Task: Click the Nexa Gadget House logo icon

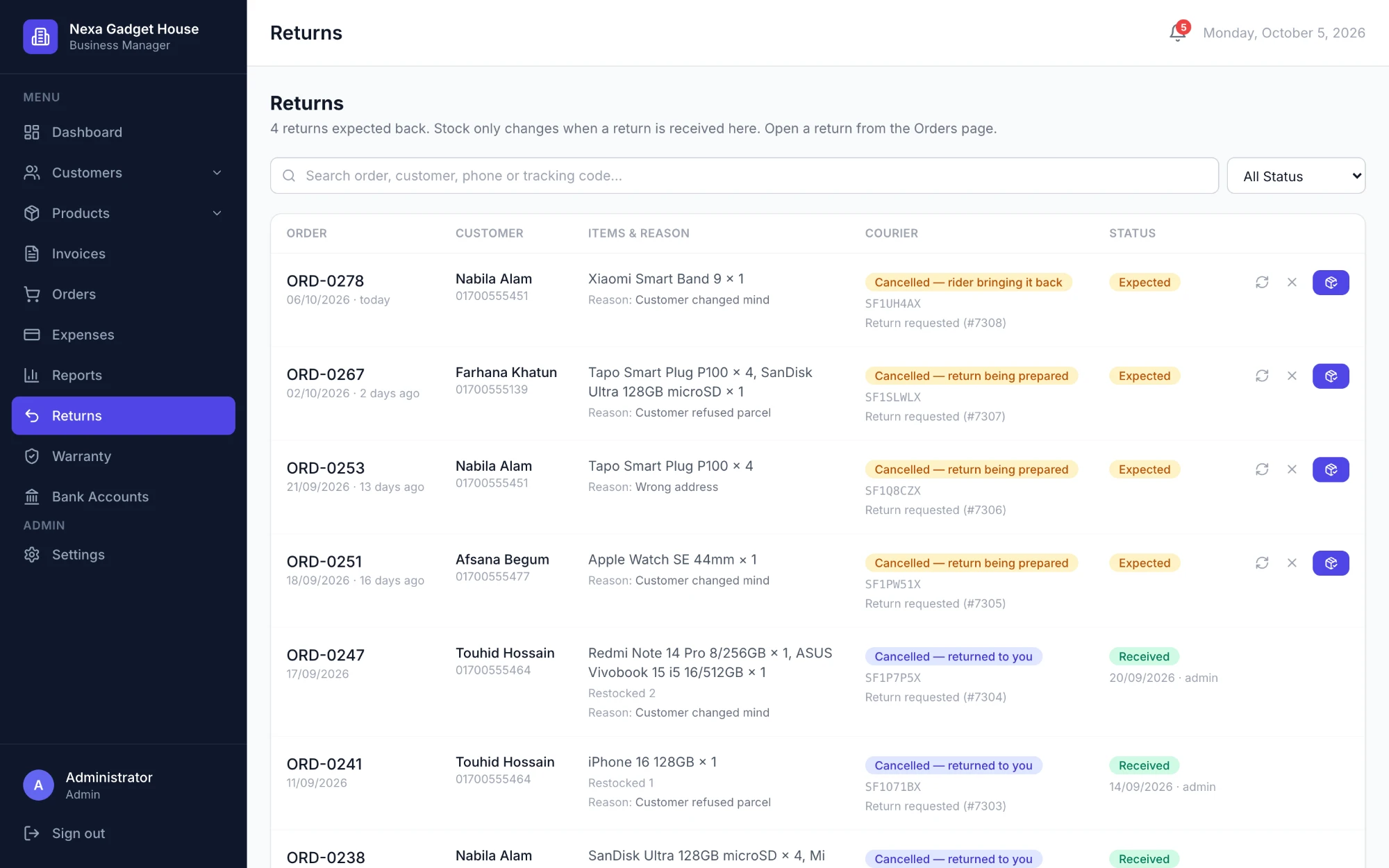Action: click(40, 36)
